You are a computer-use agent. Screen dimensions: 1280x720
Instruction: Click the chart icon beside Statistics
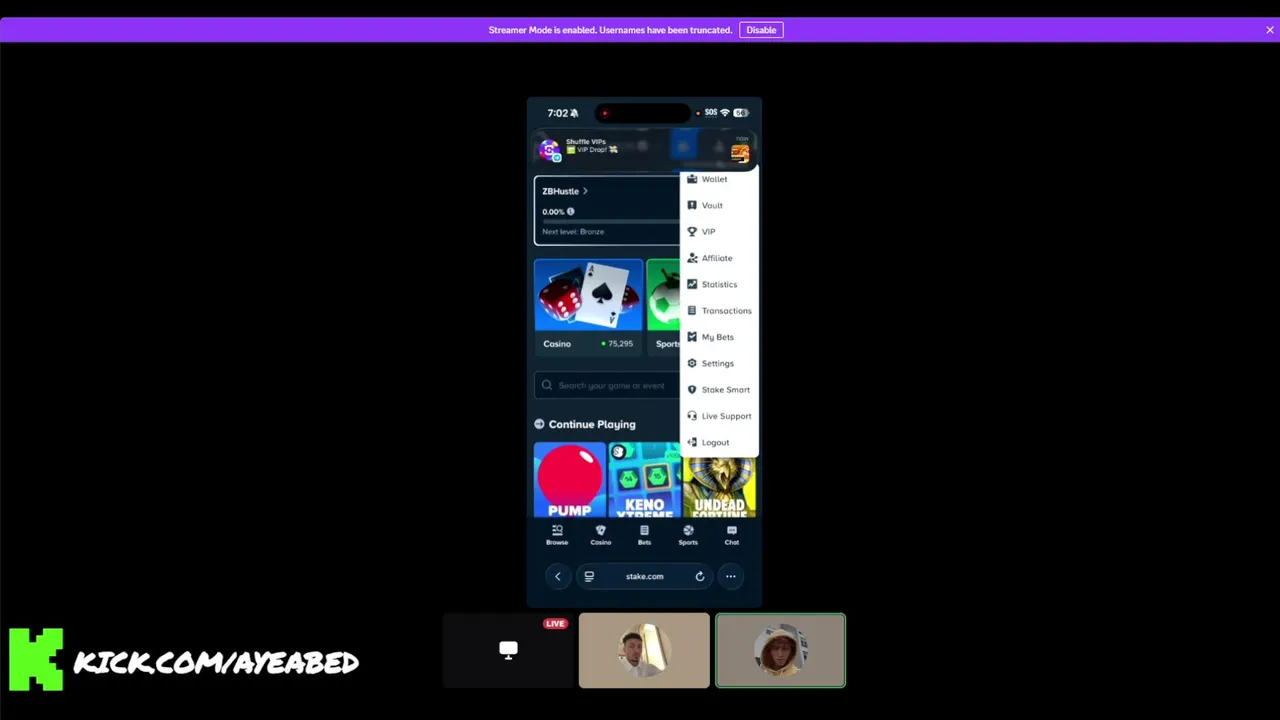click(x=692, y=284)
